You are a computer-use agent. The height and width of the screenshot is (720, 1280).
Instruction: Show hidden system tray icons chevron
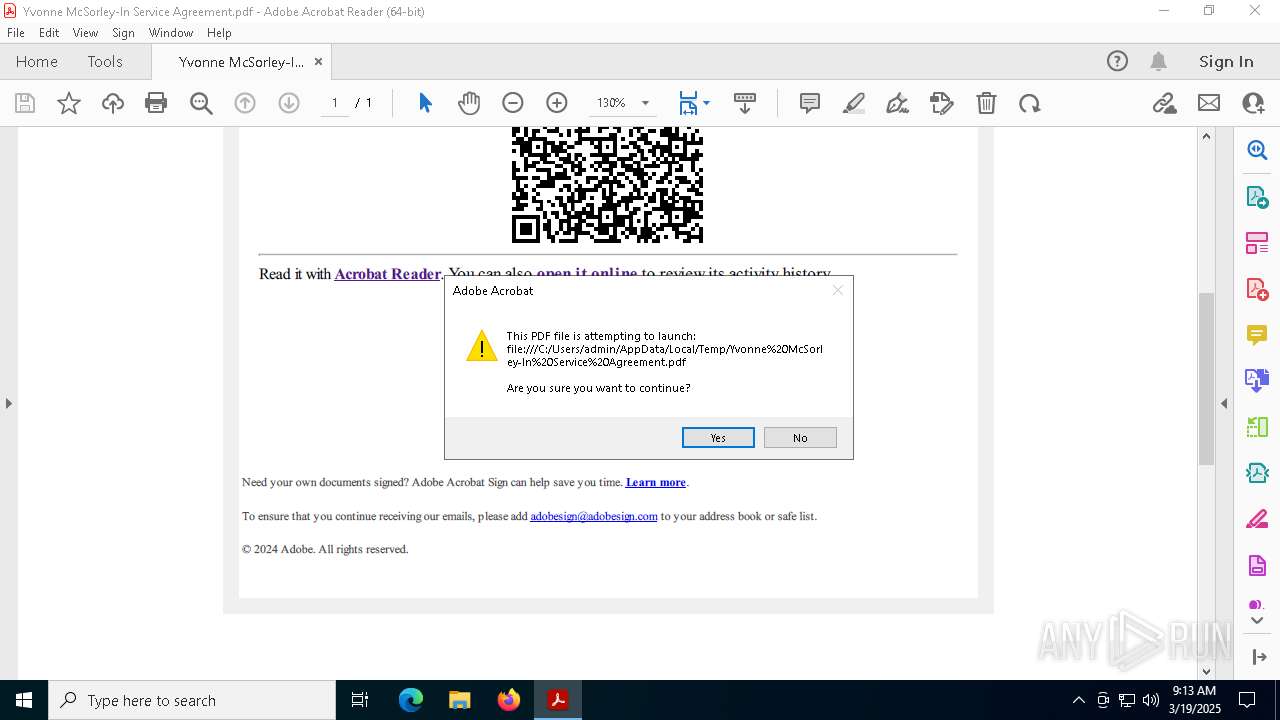click(1078, 700)
